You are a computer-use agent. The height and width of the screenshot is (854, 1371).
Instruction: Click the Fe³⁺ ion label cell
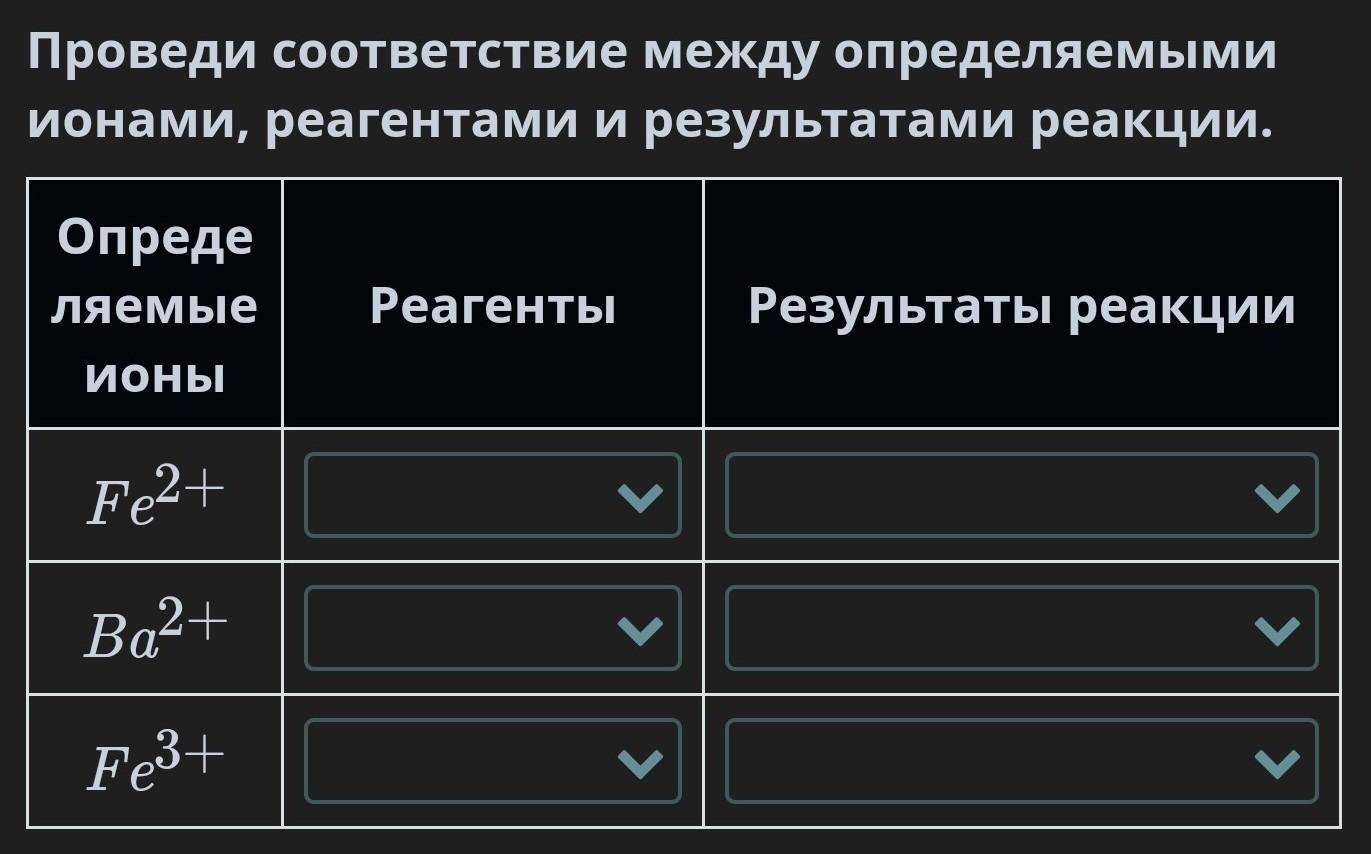pyautogui.click(x=154, y=762)
